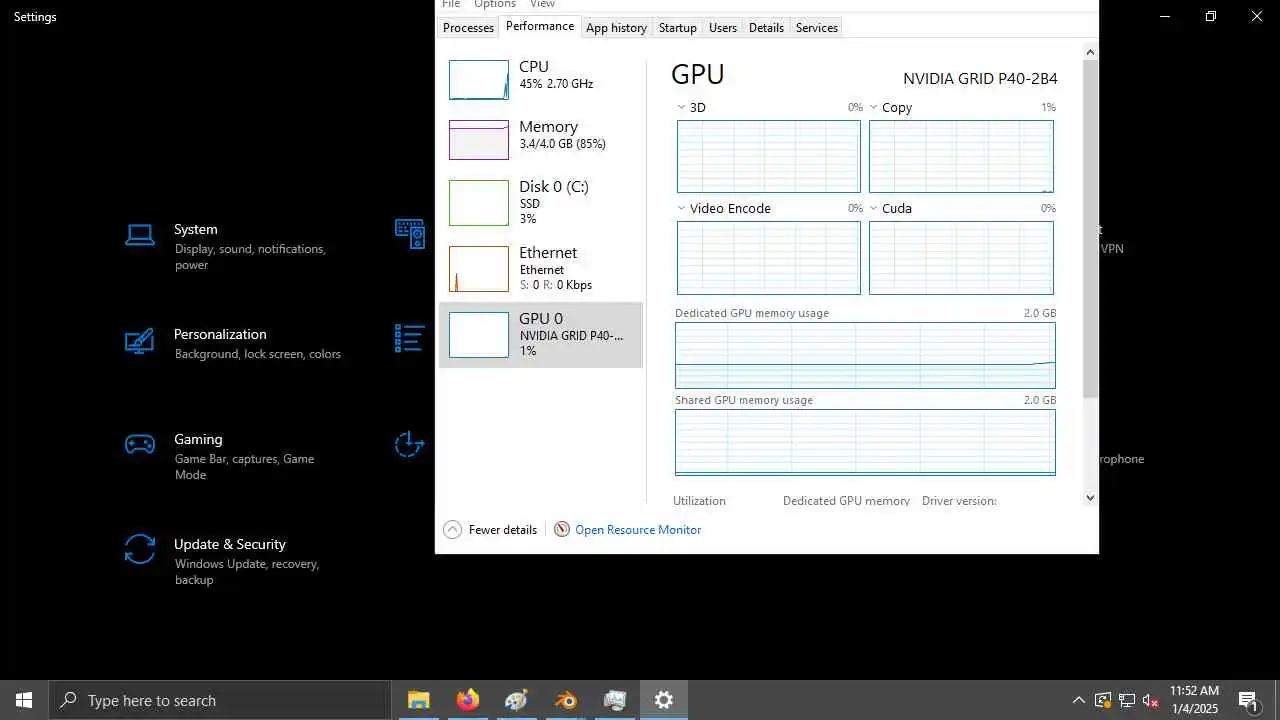Open the File menu in Task Manager
The width and height of the screenshot is (1280, 720).
[451, 4]
